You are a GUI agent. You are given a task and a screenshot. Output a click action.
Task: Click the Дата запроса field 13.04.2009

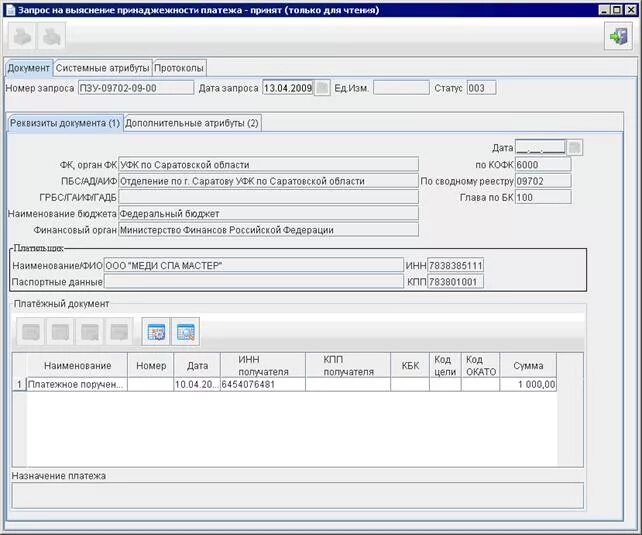[288, 88]
